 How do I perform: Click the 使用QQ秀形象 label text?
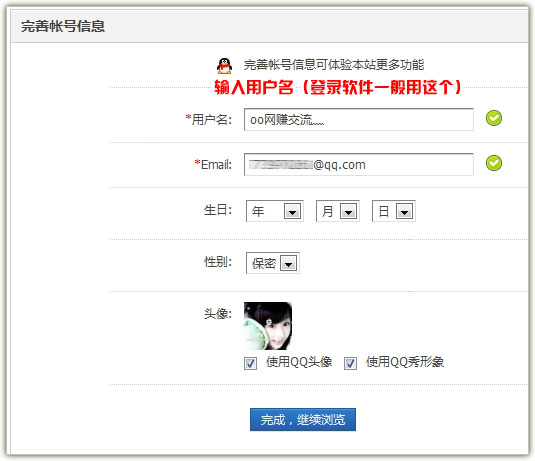405,362
